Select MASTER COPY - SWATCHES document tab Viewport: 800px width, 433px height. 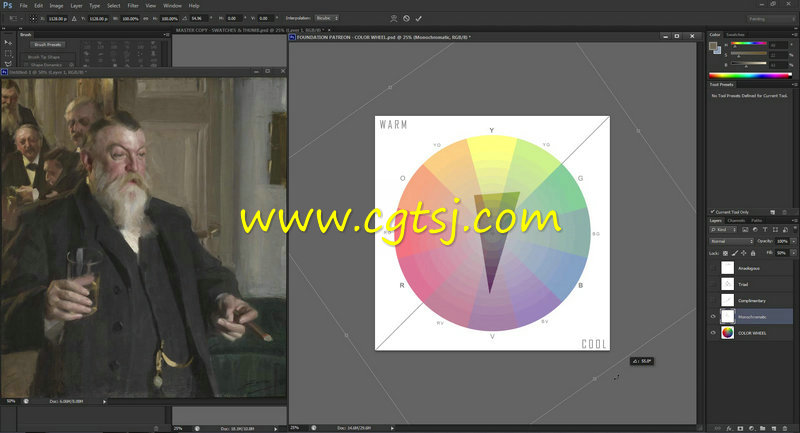point(249,30)
